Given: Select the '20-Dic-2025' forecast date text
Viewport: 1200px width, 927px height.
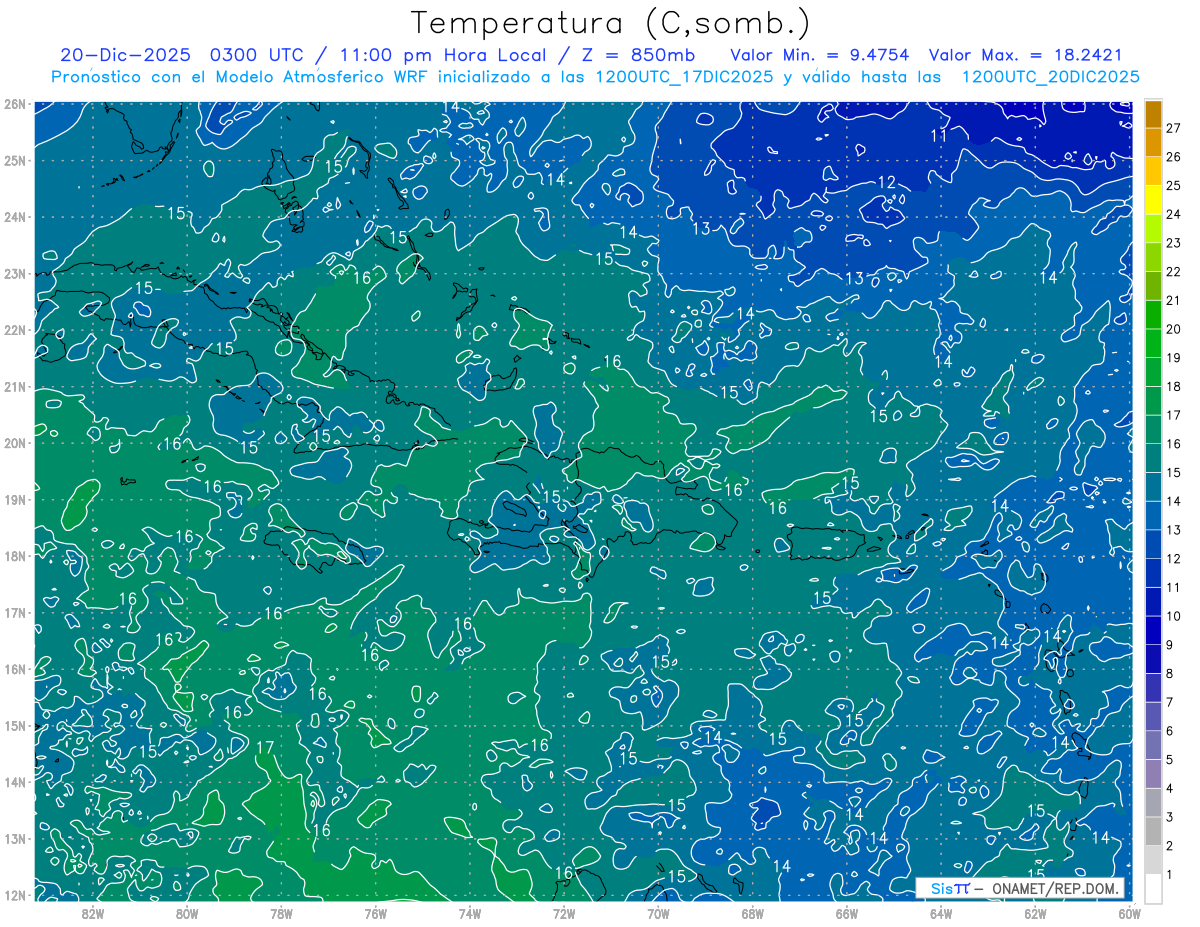Looking at the screenshot, I should (x=128, y=55).
